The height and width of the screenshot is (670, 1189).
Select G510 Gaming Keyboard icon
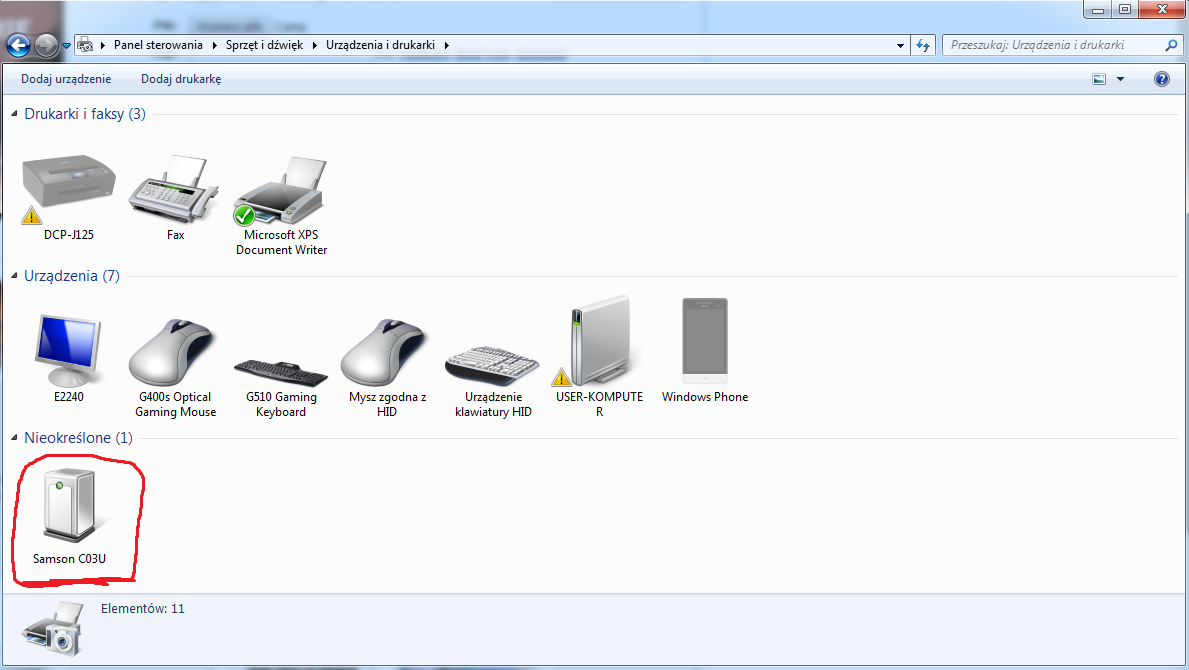[281, 371]
